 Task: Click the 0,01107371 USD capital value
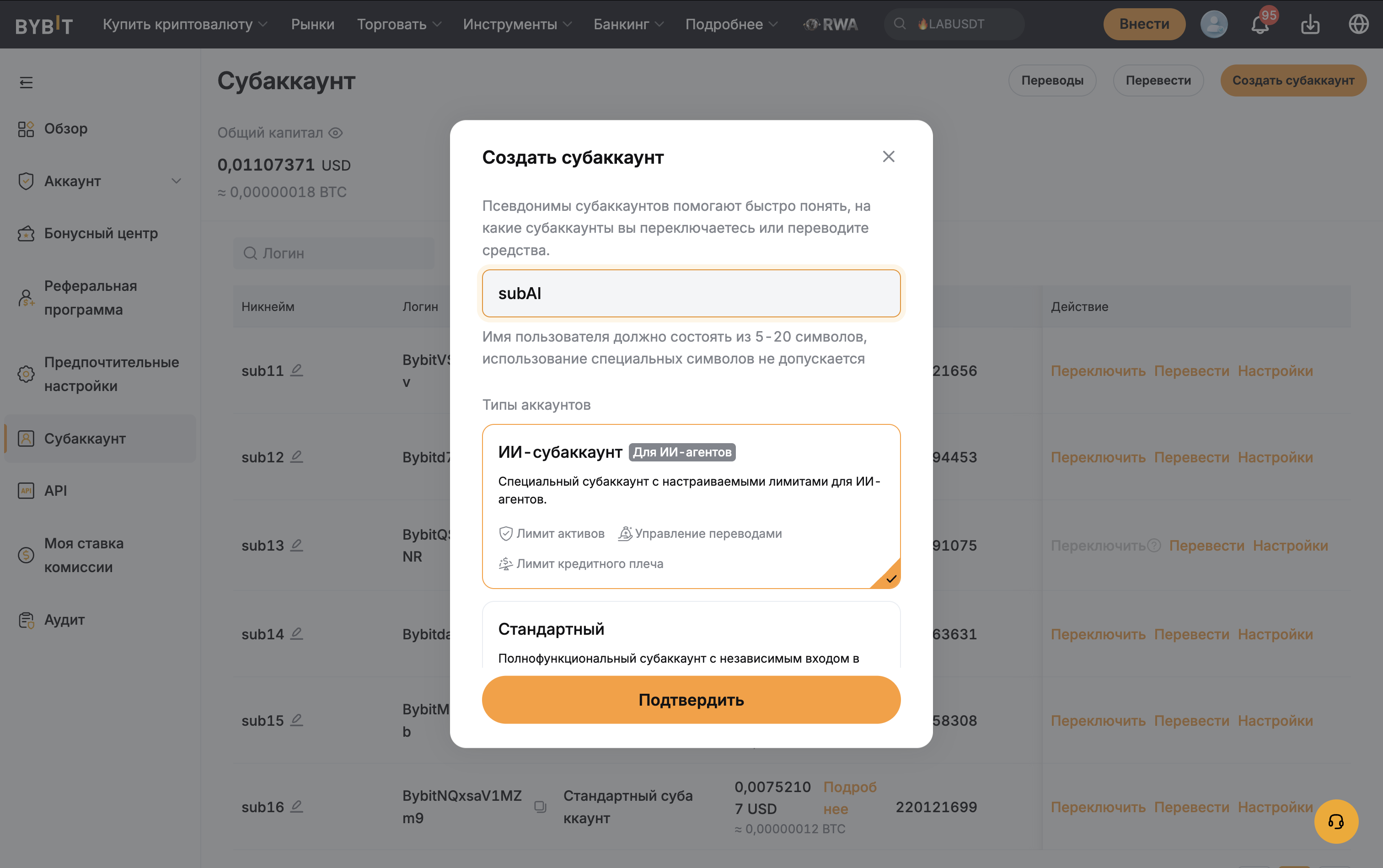tap(284, 165)
